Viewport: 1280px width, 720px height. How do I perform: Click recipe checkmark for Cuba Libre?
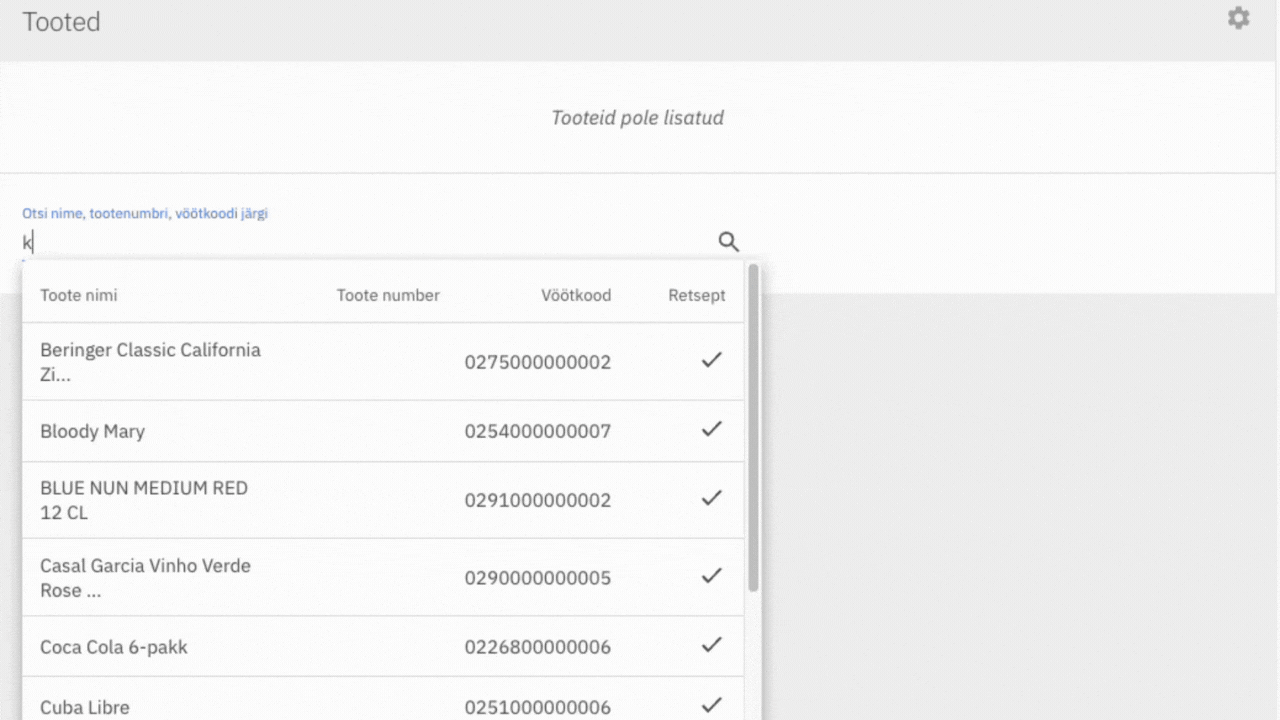[711, 705]
